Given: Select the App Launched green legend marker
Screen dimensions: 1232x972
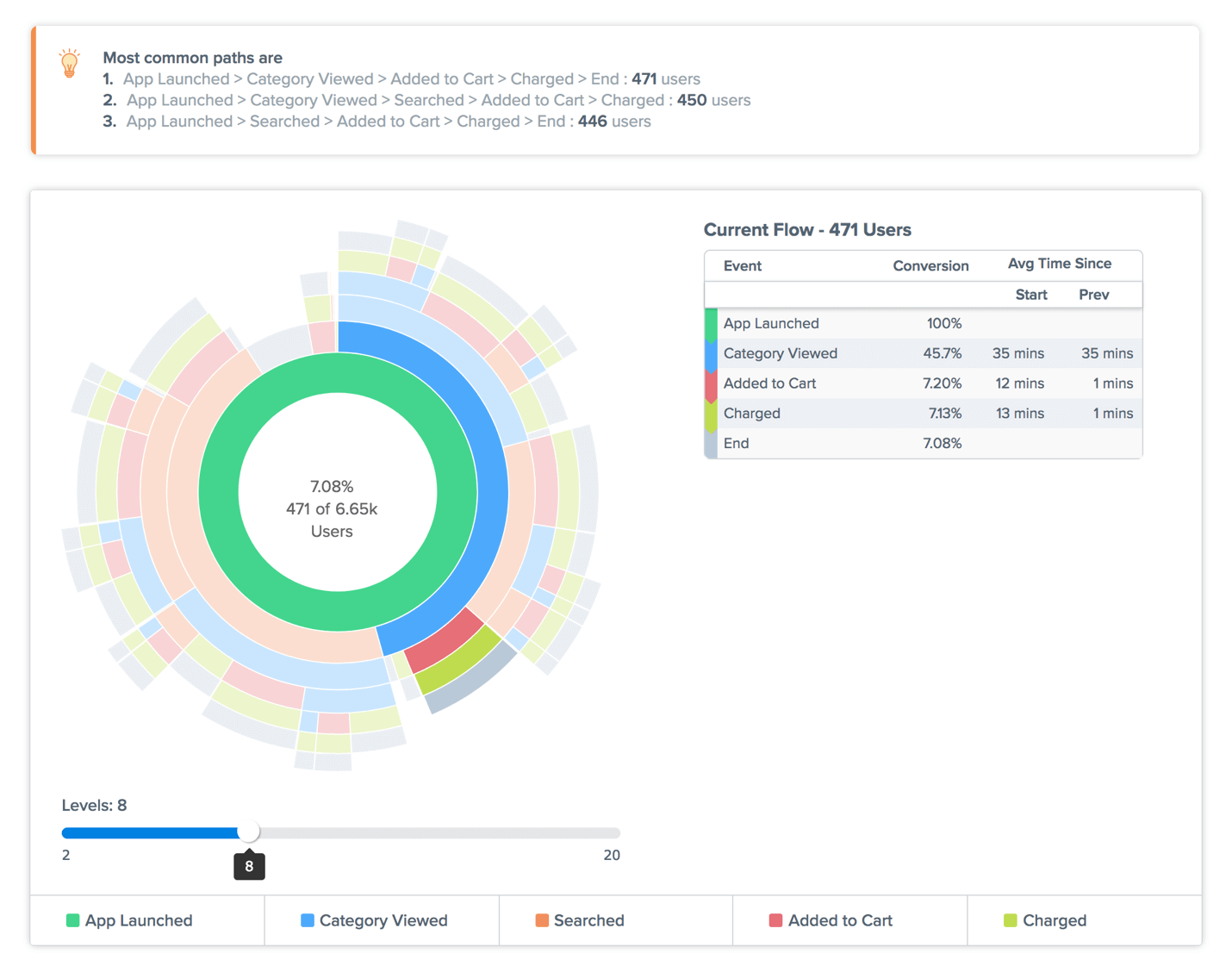Looking at the screenshot, I should click(x=72, y=920).
